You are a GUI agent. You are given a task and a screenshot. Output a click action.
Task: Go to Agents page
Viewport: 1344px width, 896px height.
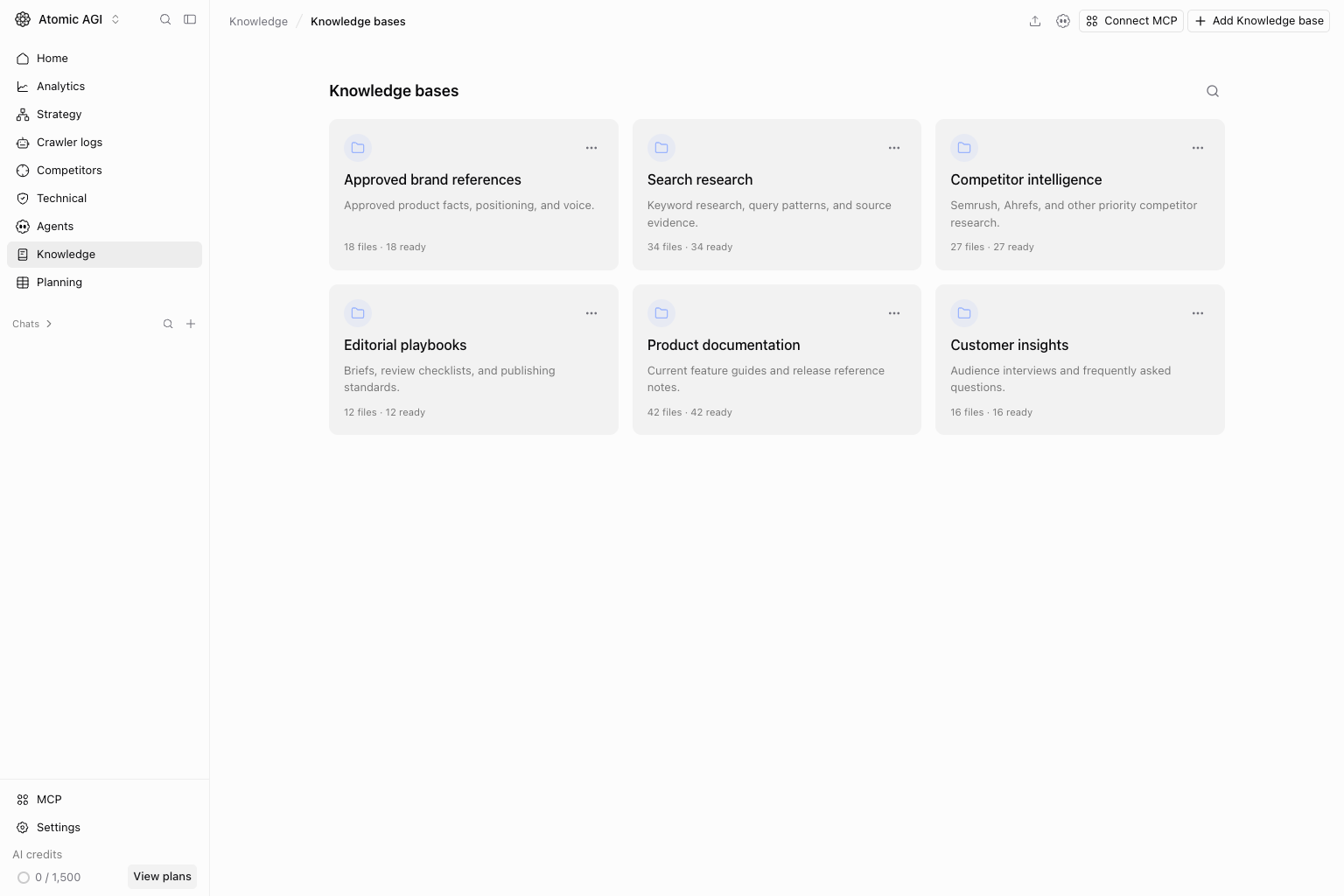(x=104, y=227)
